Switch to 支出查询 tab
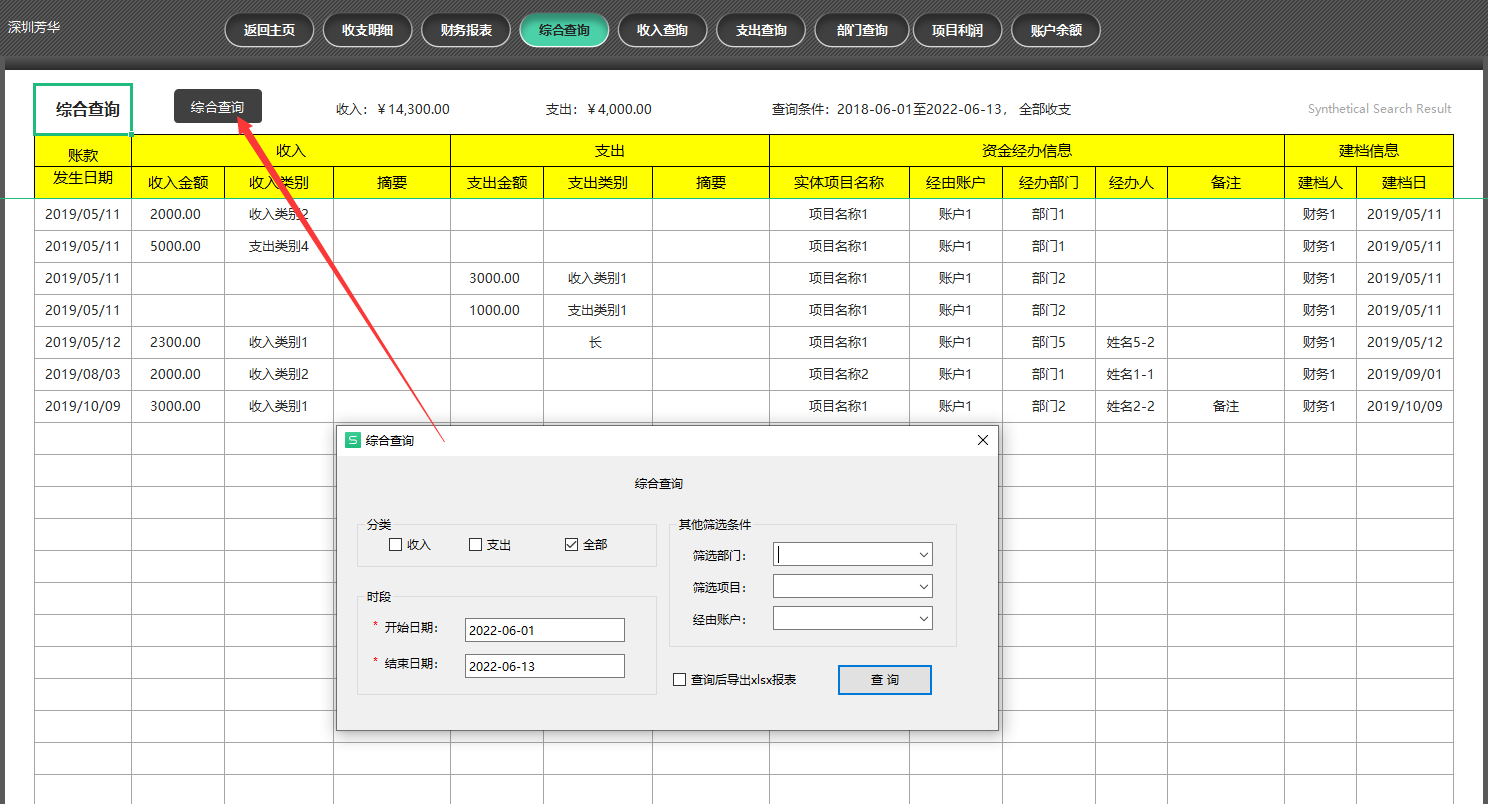 761,30
